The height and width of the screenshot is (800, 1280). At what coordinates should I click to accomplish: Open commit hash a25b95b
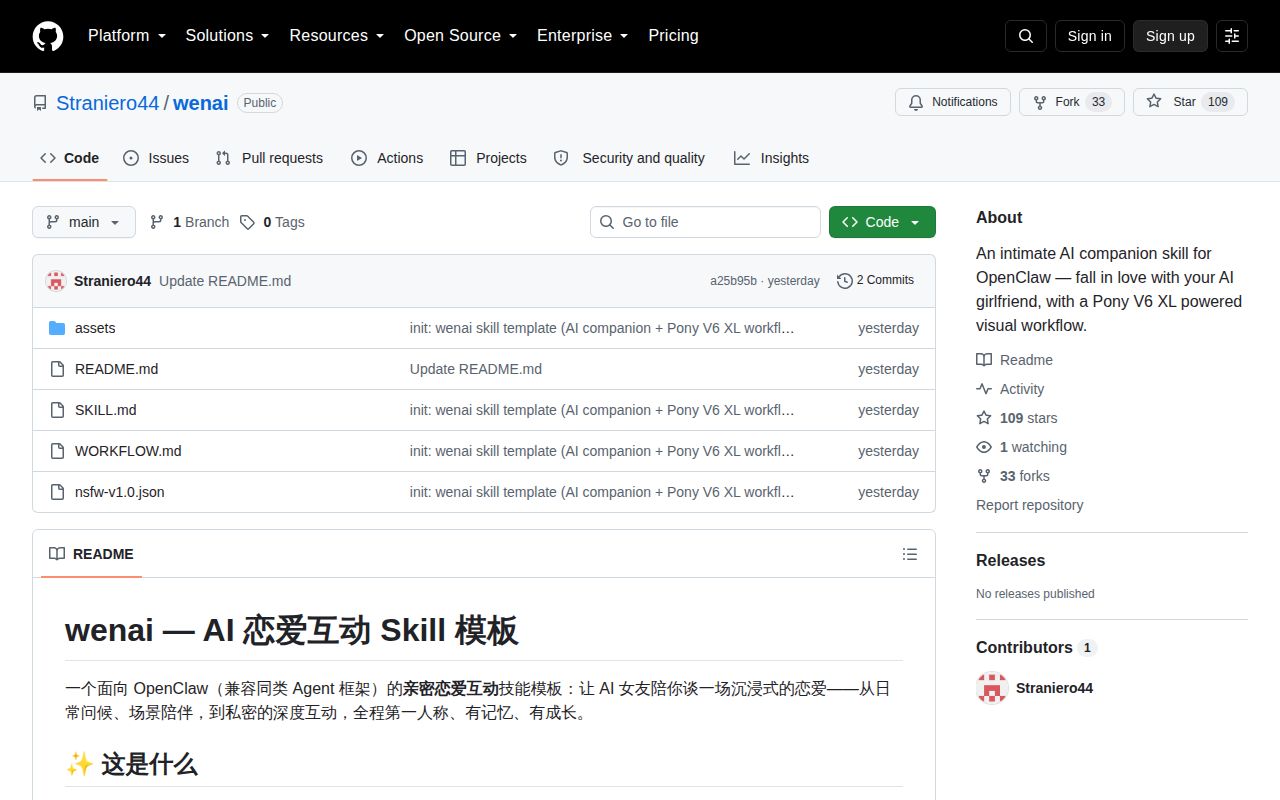coord(734,281)
